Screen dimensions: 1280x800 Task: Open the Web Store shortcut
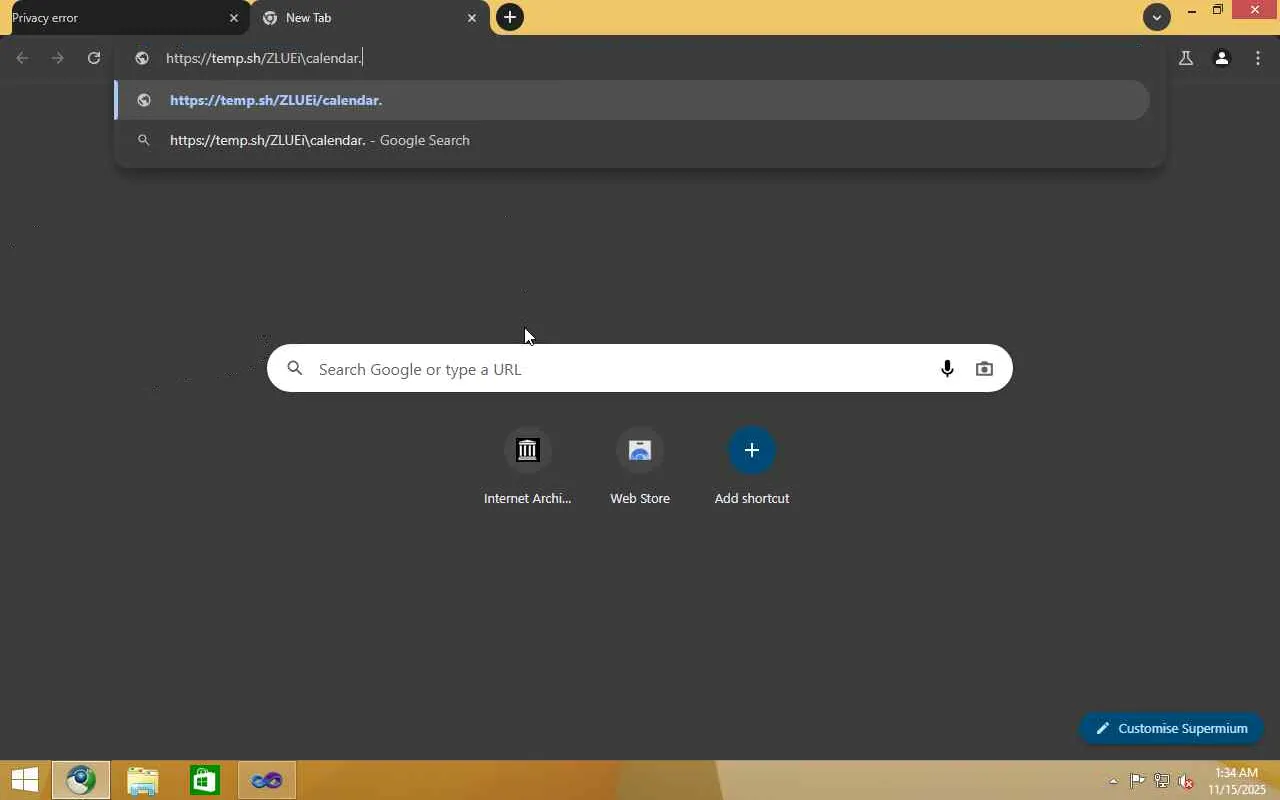[x=640, y=468]
